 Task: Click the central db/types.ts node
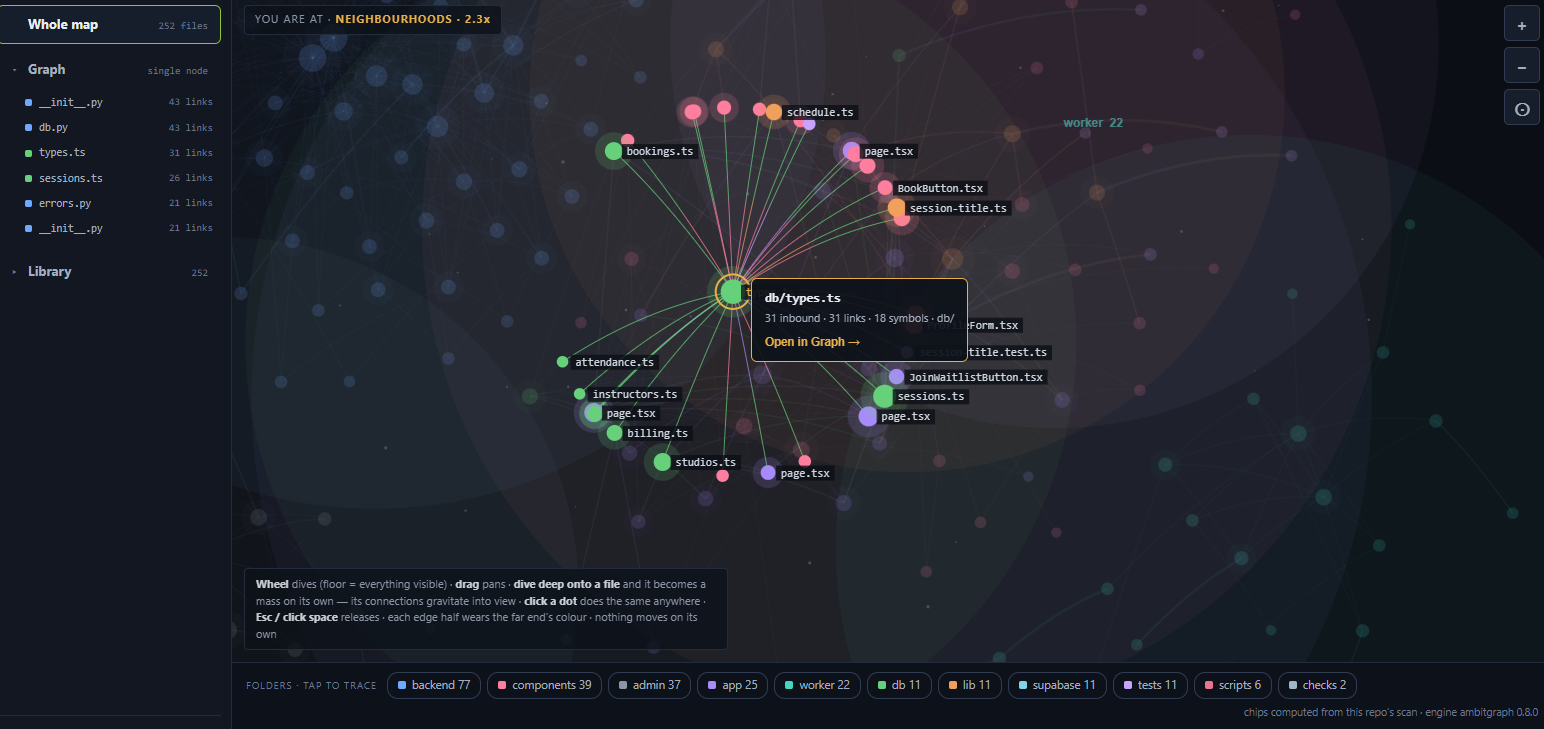tap(733, 291)
